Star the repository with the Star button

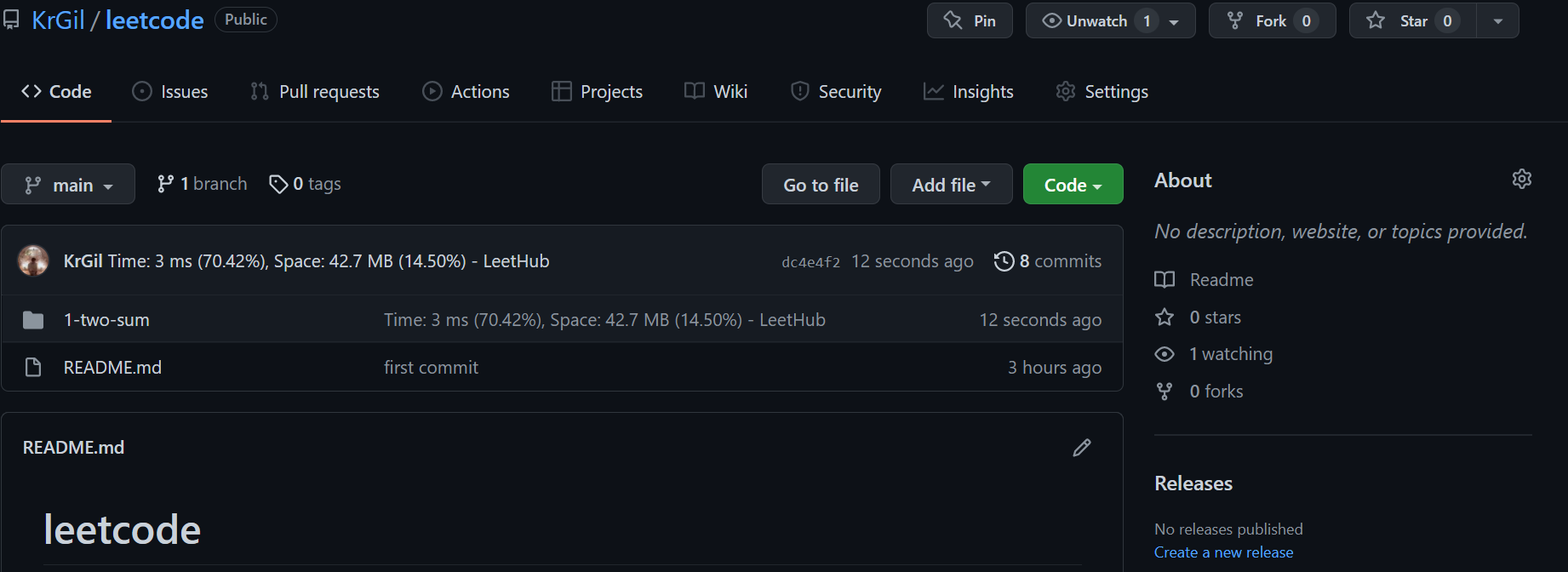coord(1413,20)
